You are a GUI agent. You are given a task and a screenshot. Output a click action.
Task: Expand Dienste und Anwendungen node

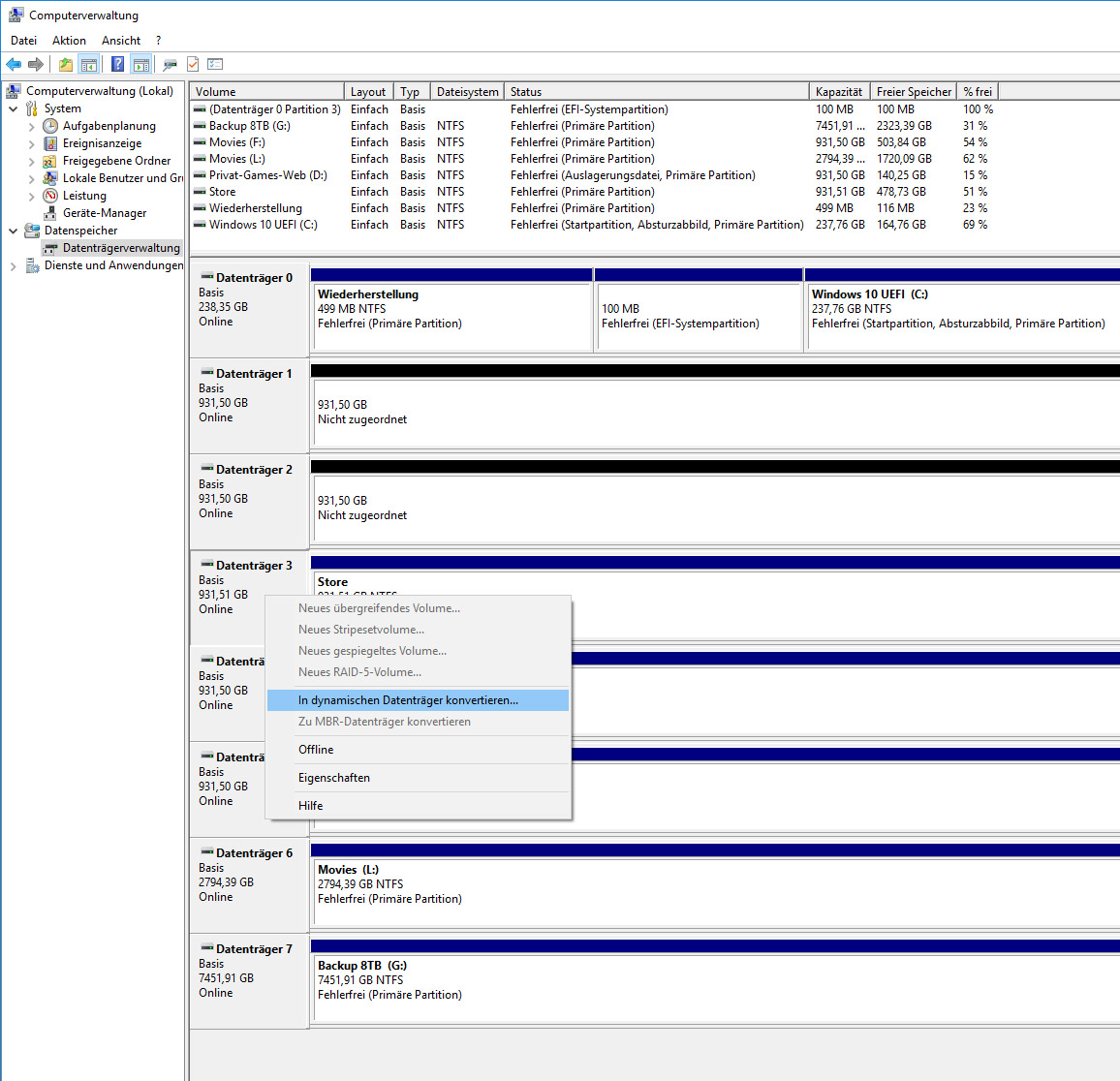14,265
